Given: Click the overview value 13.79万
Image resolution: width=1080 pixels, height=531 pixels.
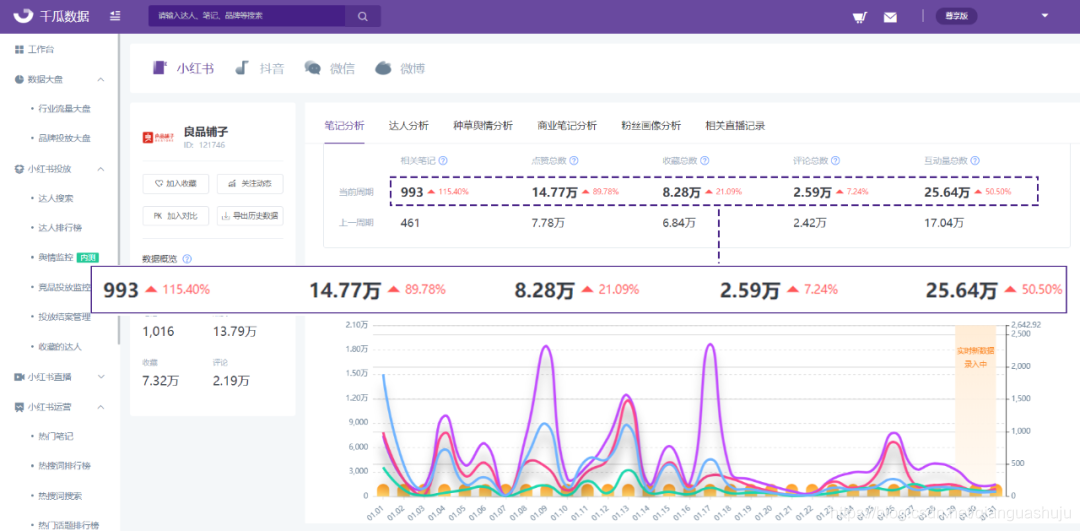Looking at the screenshot, I should (x=235, y=332).
